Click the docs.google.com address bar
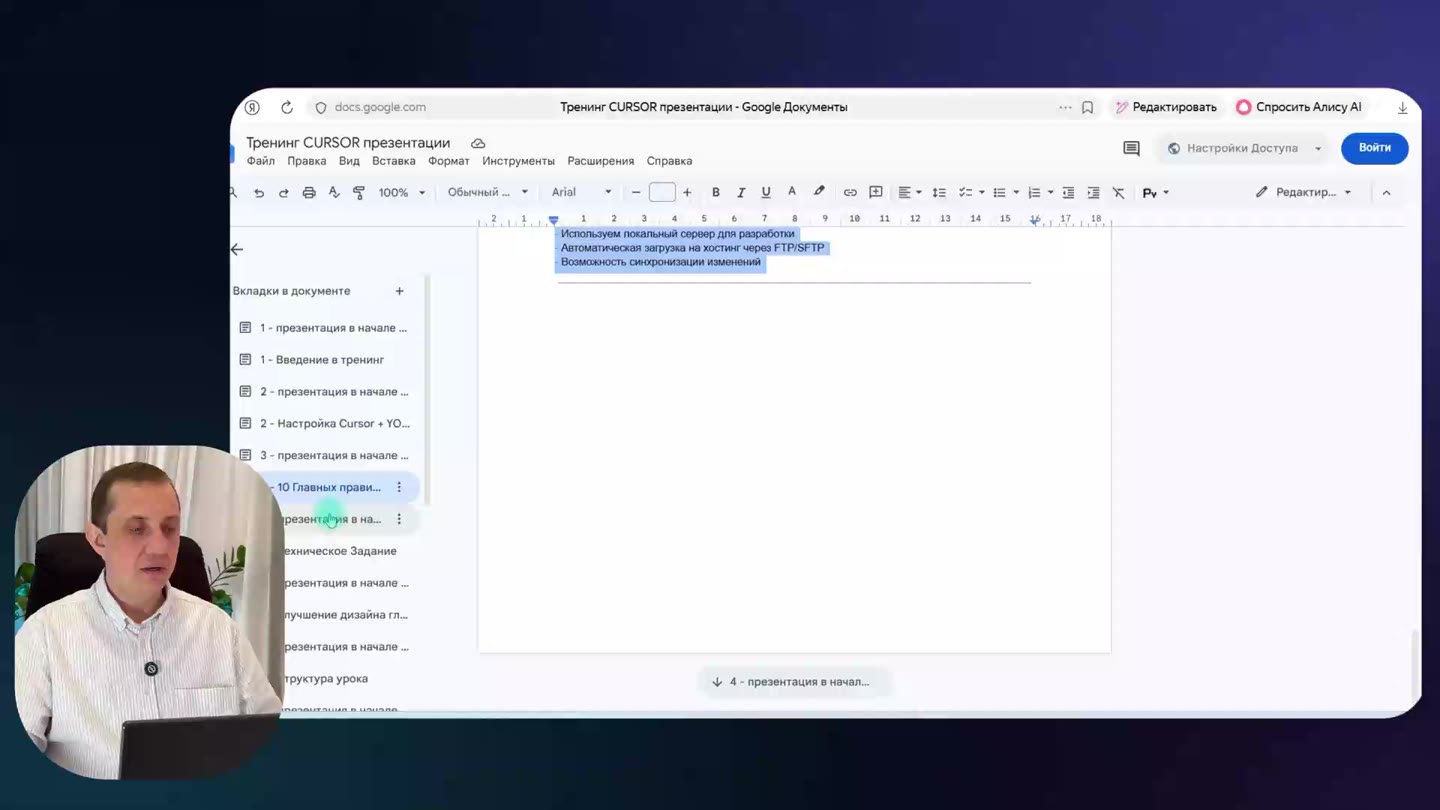The height and width of the screenshot is (810, 1440). 380,107
